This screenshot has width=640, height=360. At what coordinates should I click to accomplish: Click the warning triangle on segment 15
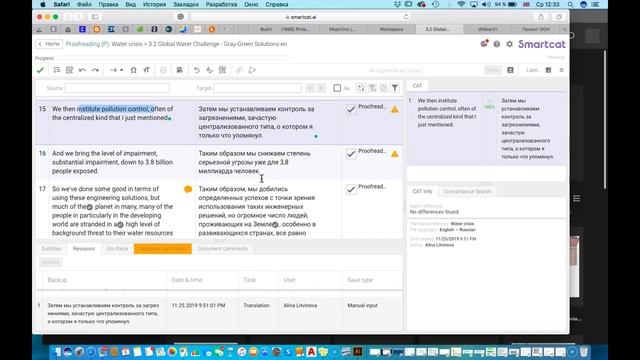pos(395,109)
